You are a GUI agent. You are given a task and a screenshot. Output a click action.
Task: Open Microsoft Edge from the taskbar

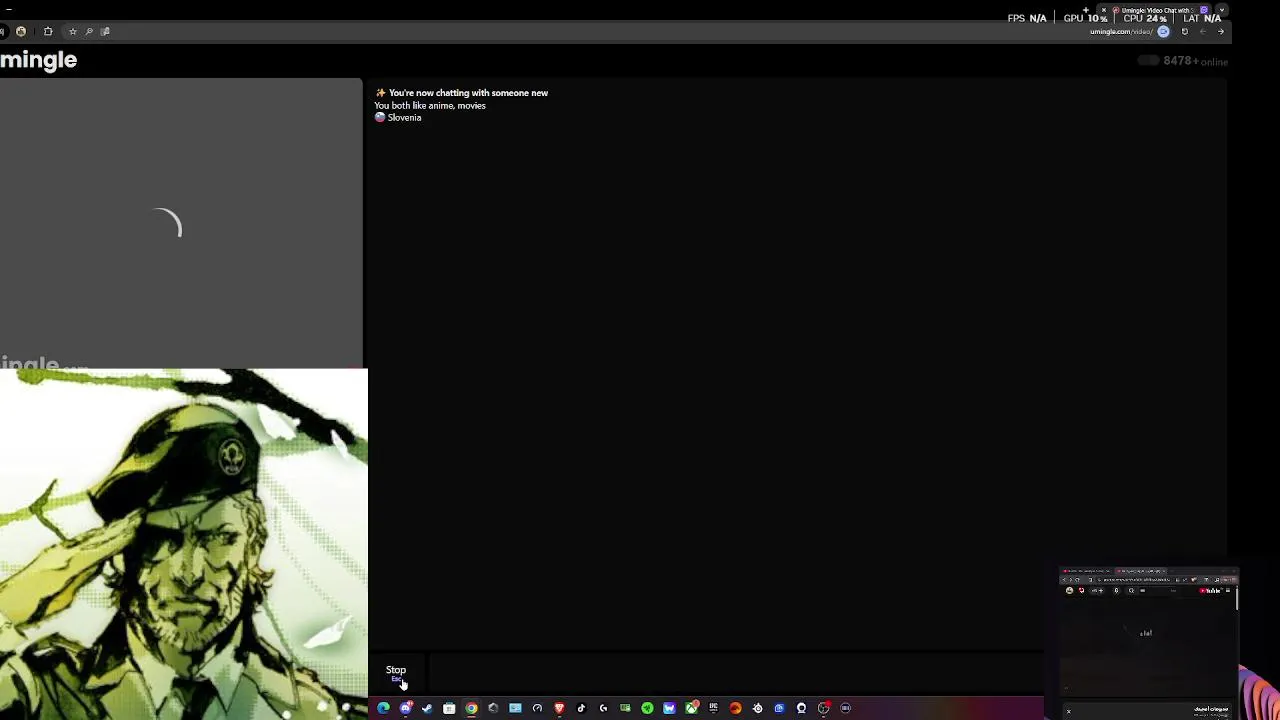tap(383, 708)
